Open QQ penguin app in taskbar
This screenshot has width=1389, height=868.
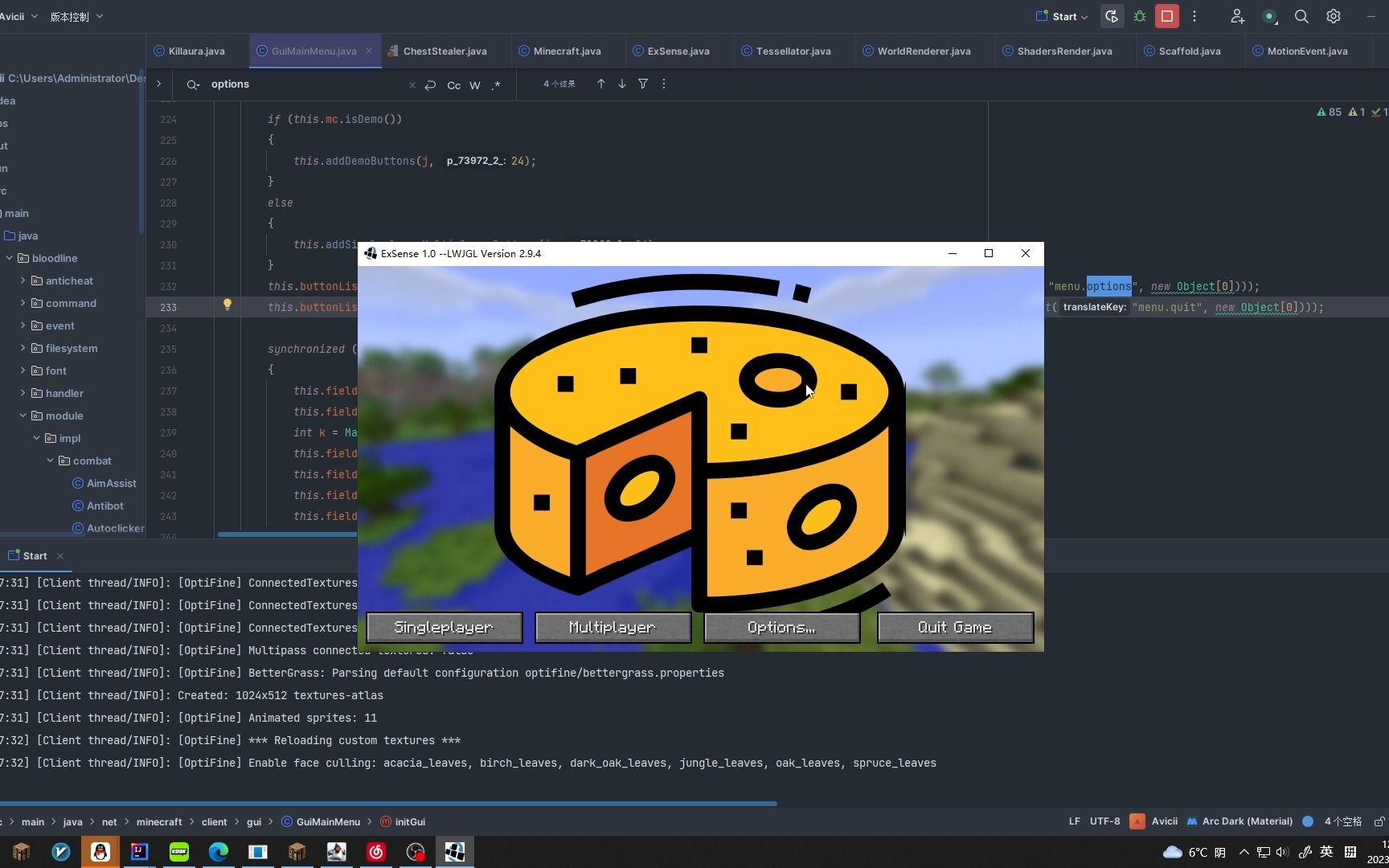pyautogui.click(x=100, y=852)
